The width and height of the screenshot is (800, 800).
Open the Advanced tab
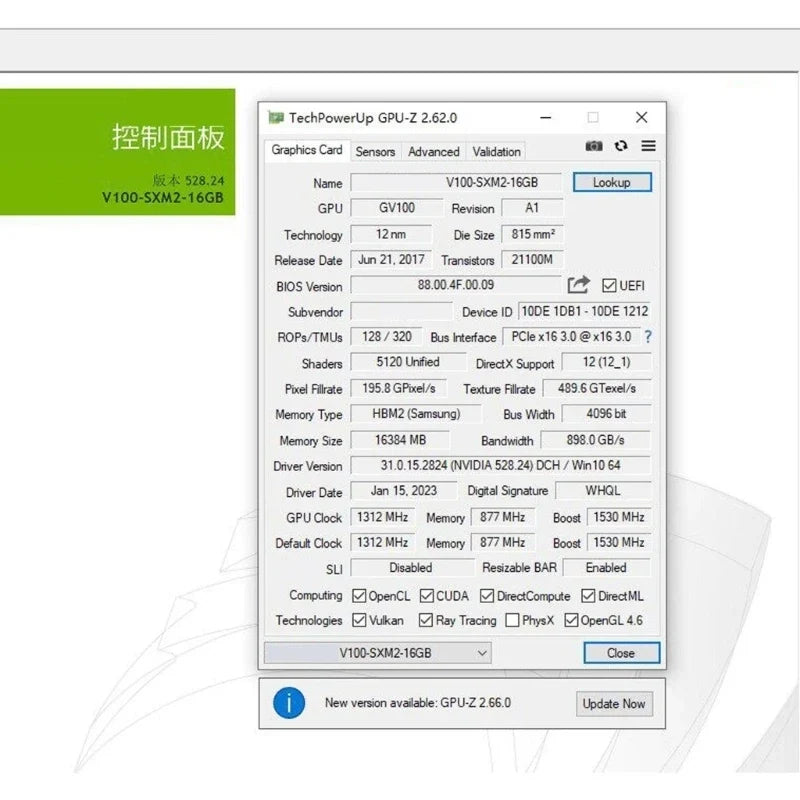pos(434,152)
